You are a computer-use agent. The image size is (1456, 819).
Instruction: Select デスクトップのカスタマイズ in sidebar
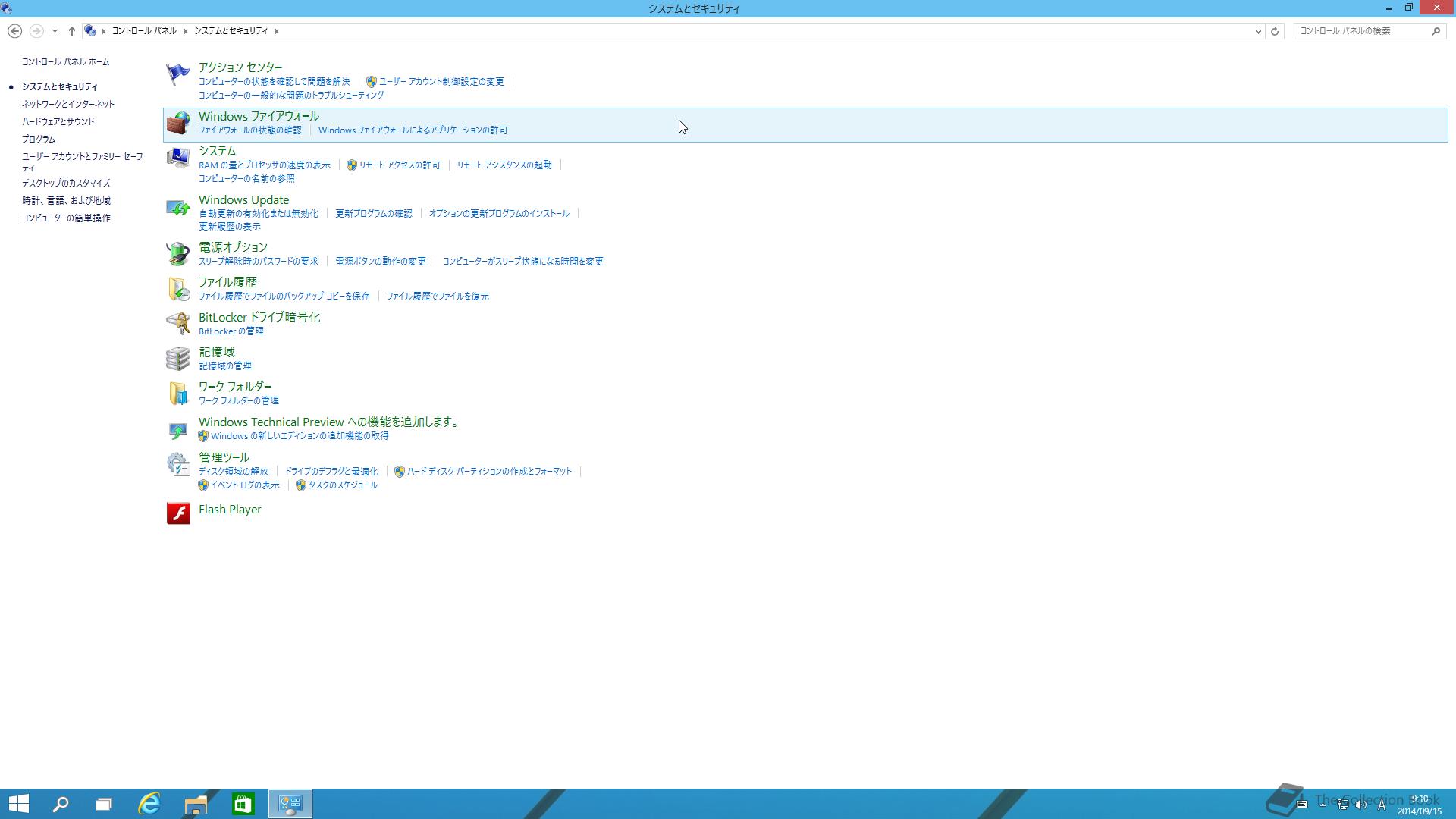66,184
